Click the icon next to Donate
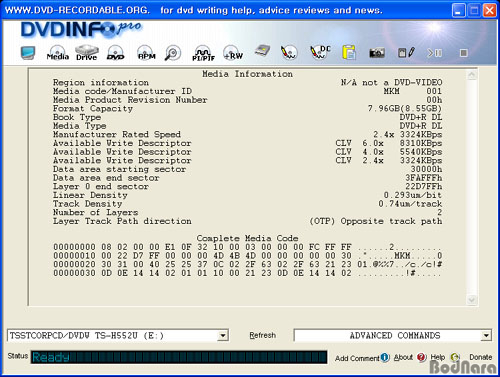The width and height of the screenshot is (500, 377). click(455, 357)
